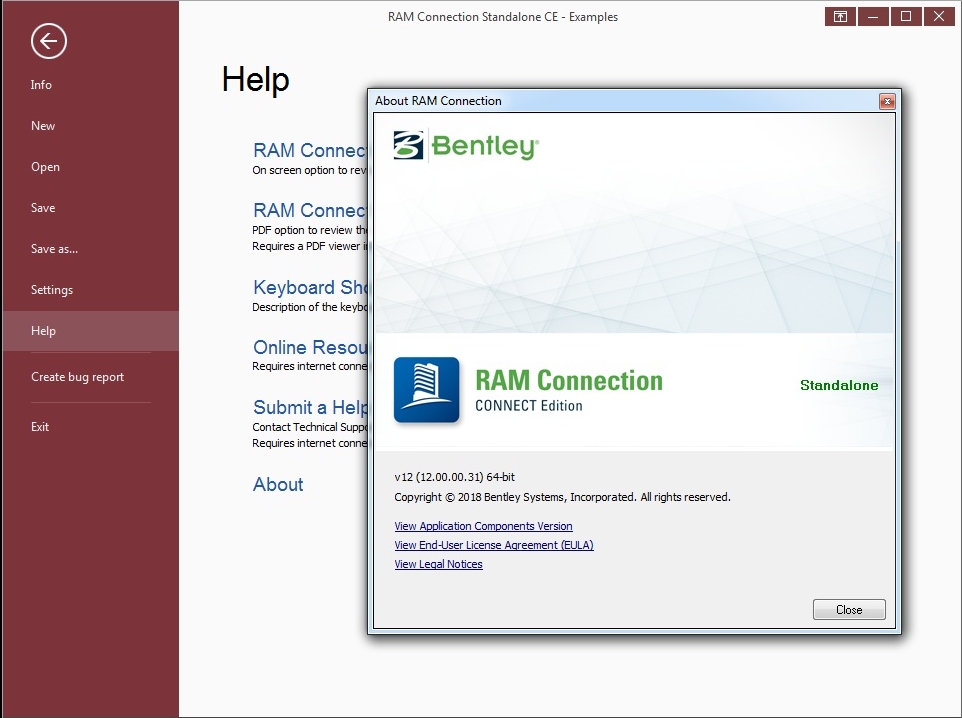Open View Application Components Version link
This screenshot has width=962, height=718.
pyautogui.click(x=483, y=526)
